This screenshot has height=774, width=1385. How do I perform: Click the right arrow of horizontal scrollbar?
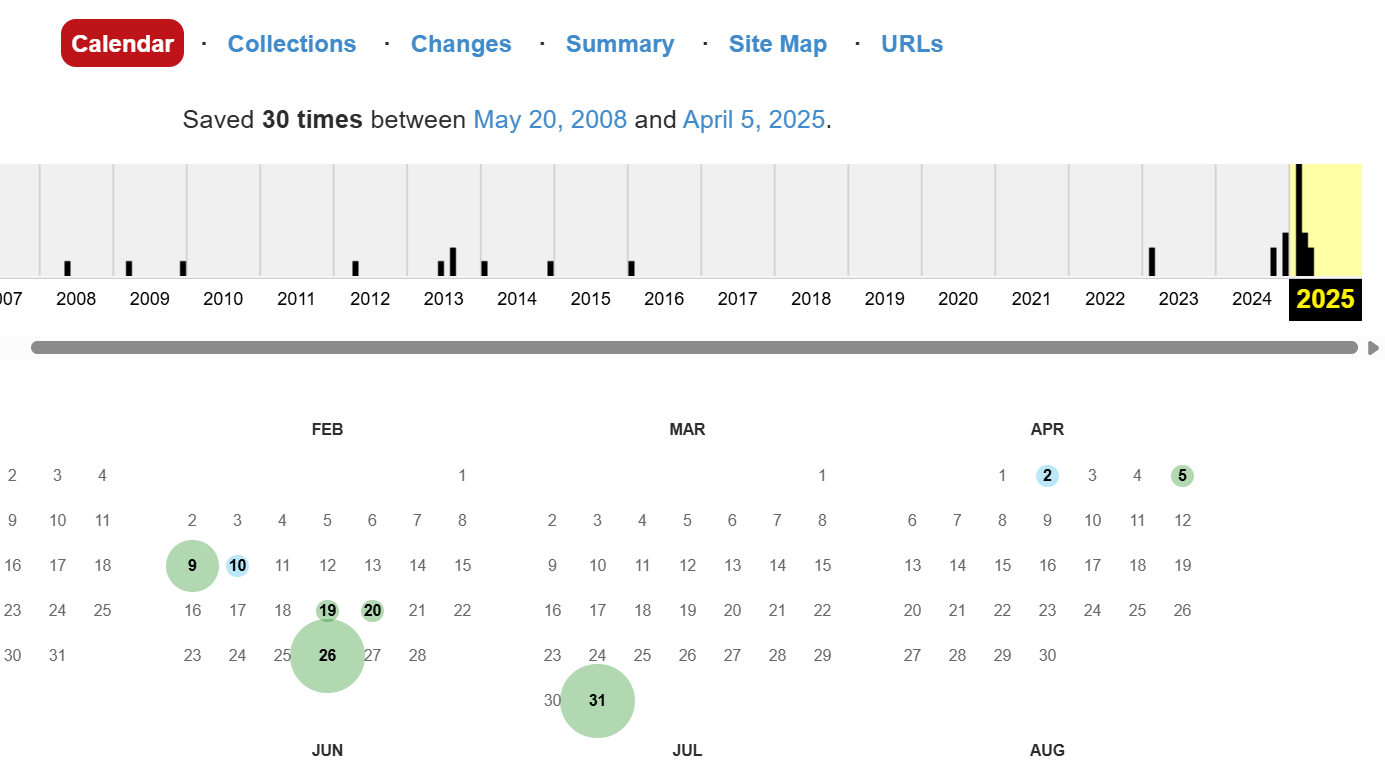tap(1373, 348)
